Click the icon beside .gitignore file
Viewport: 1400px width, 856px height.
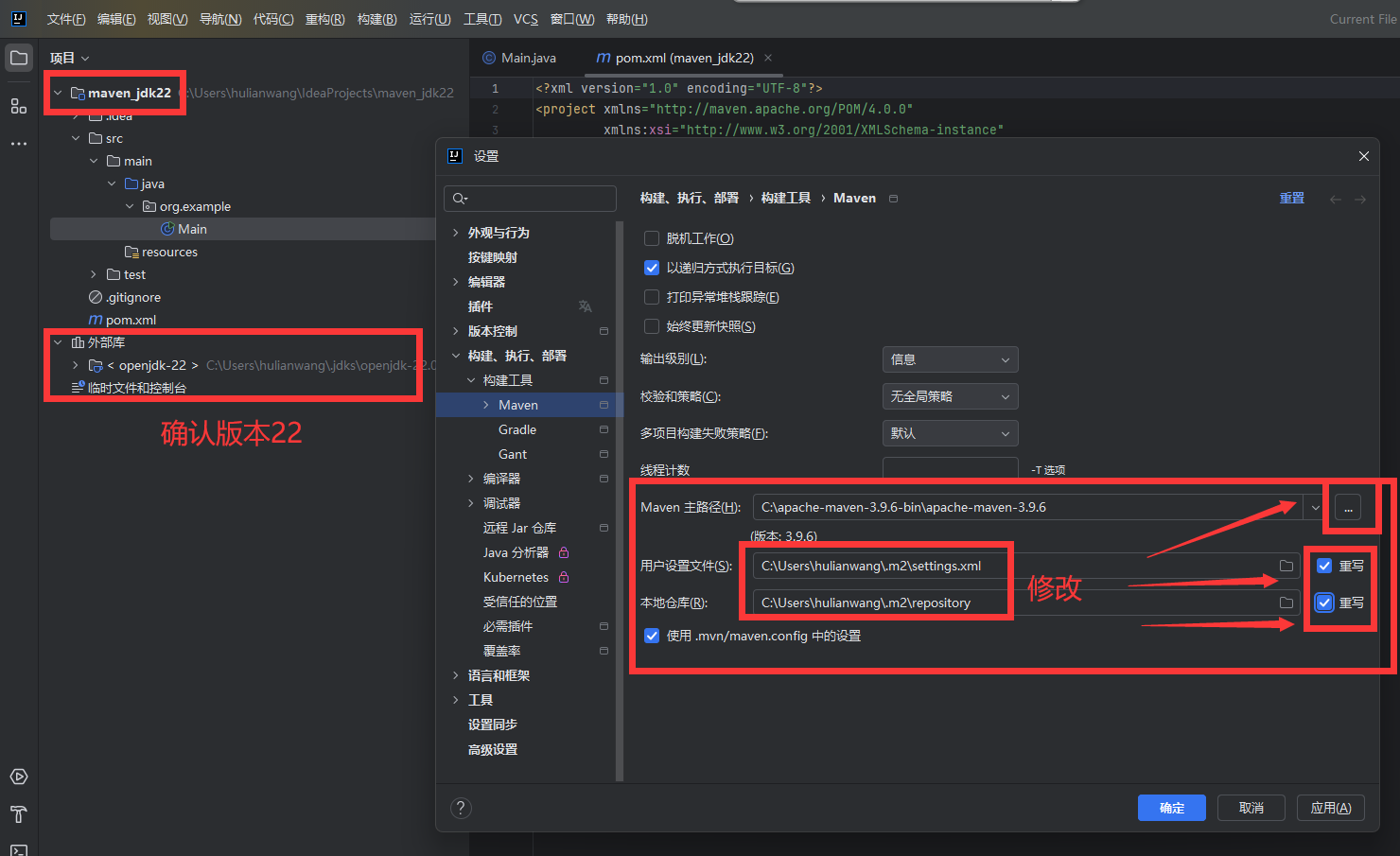96,297
